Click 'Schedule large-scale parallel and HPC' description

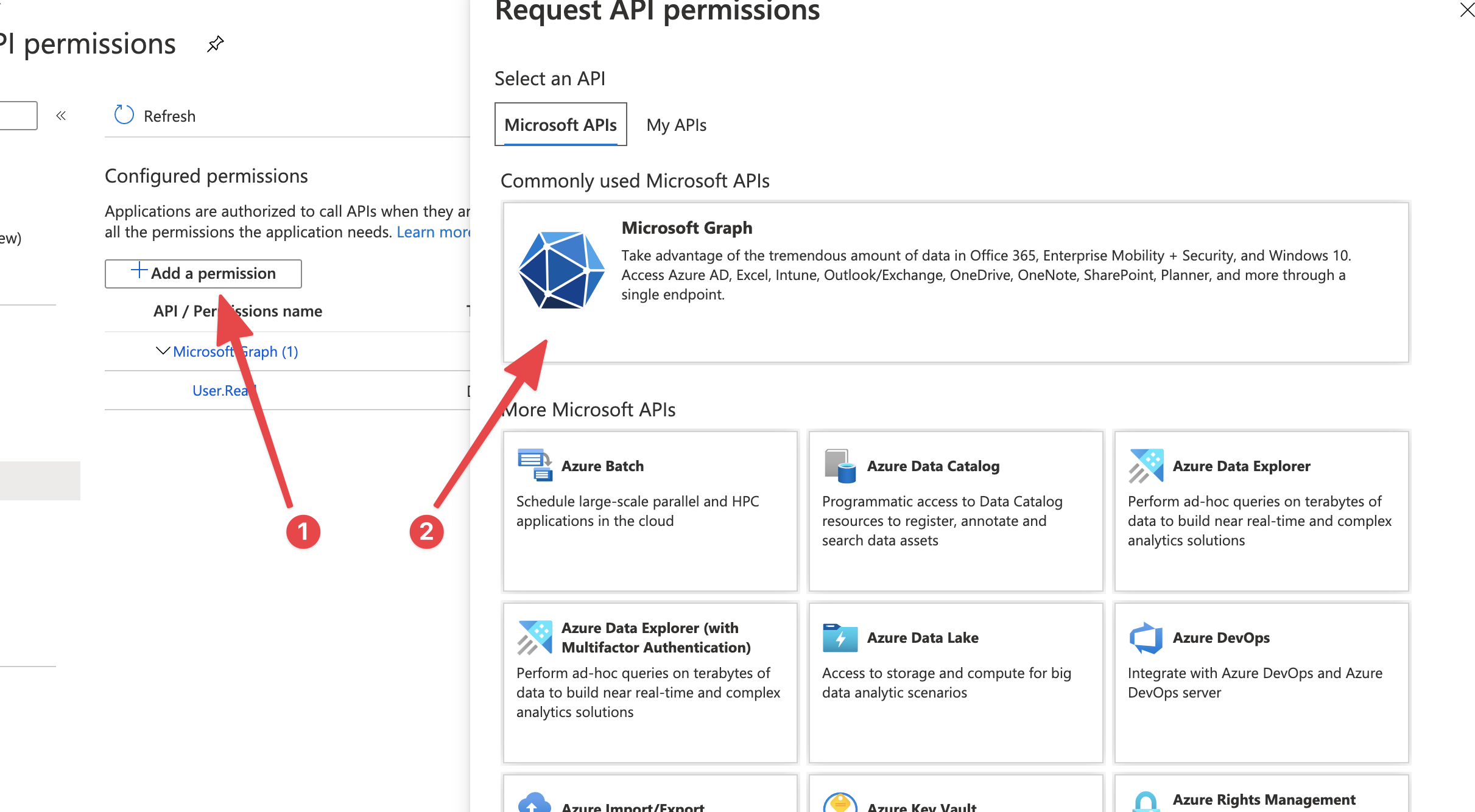[638, 511]
